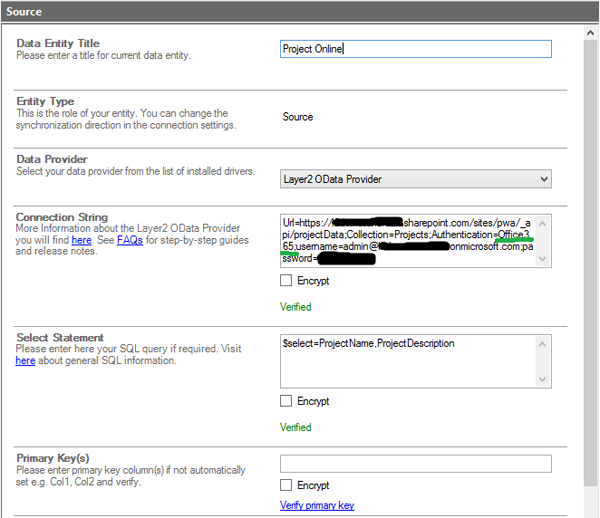Click the Data Entity Title text field
This screenshot has height=518, width=600.
pyautogui.click(x=415, y=49)
